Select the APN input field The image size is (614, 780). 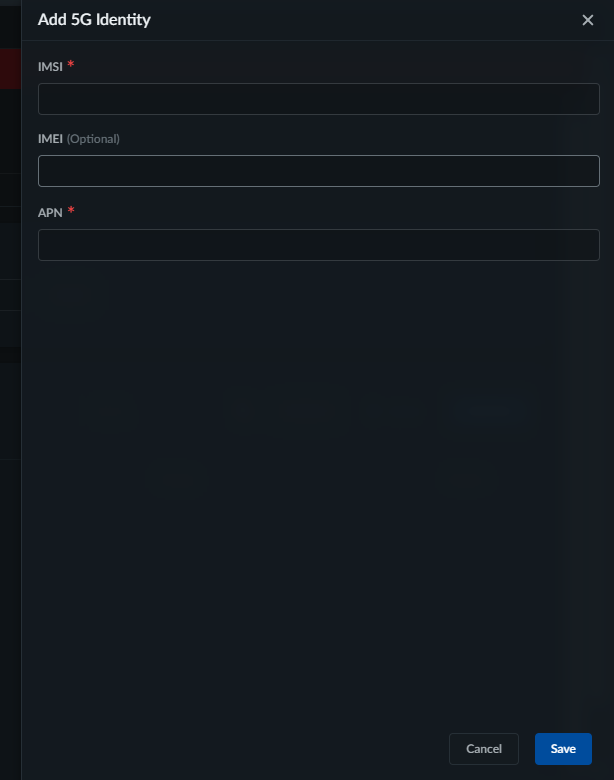tap(318, 245)
